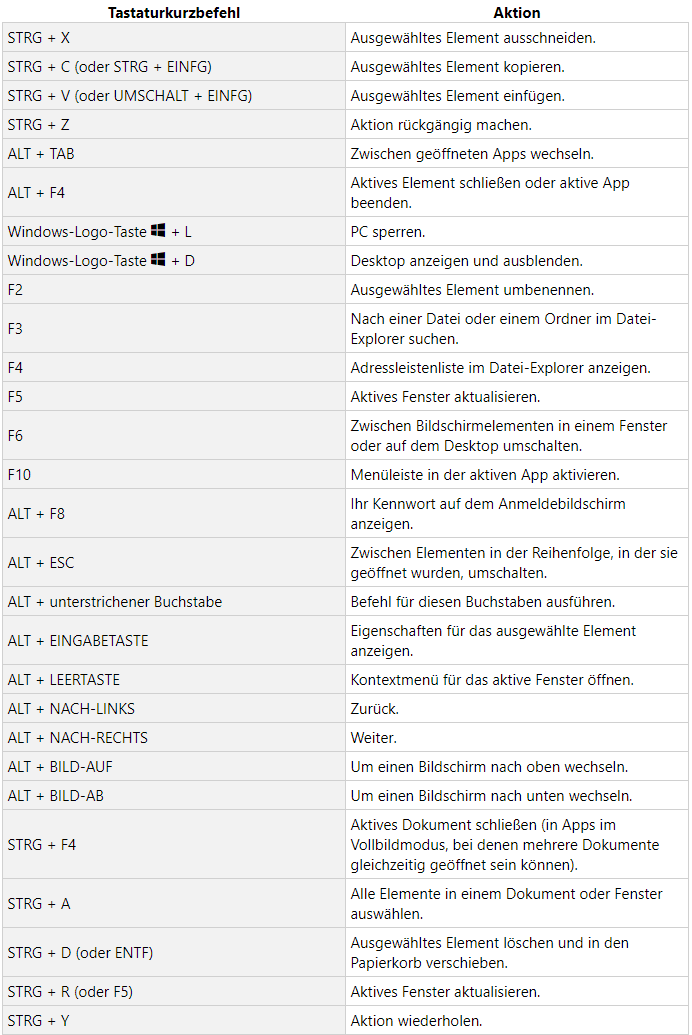The image size is (692, 1035).
Task: Click 'Adressleistenliste im Datei-Explorer anzeigen.' text
Action: coord(500,367)
